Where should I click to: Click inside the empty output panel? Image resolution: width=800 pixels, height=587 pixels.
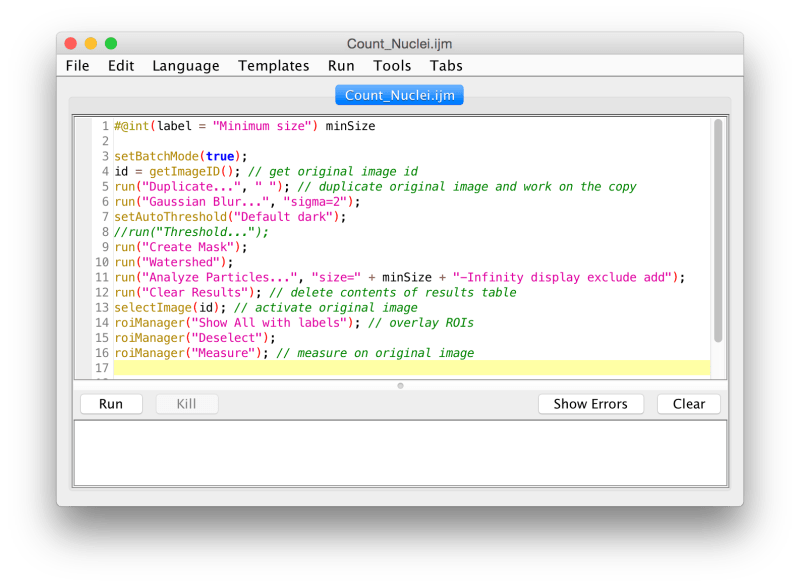tap(400, 450)
